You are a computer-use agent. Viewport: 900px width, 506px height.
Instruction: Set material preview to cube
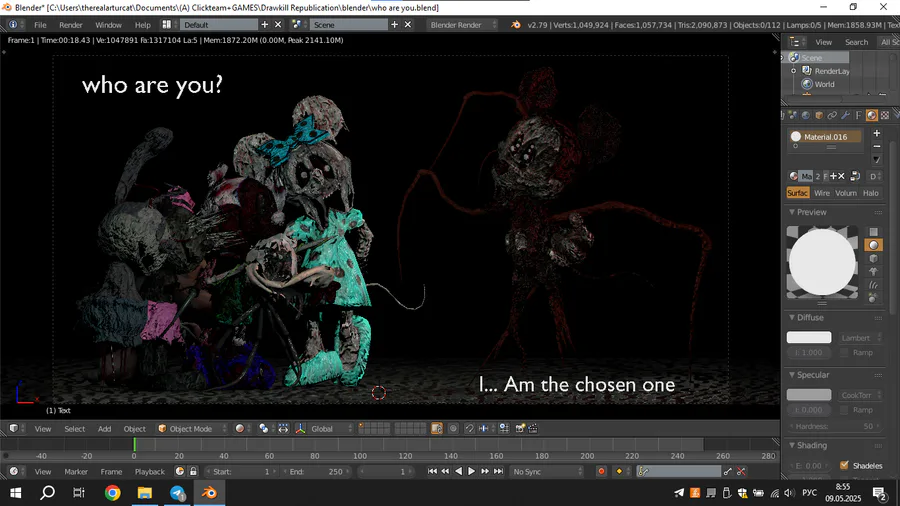tap(873, 258)
